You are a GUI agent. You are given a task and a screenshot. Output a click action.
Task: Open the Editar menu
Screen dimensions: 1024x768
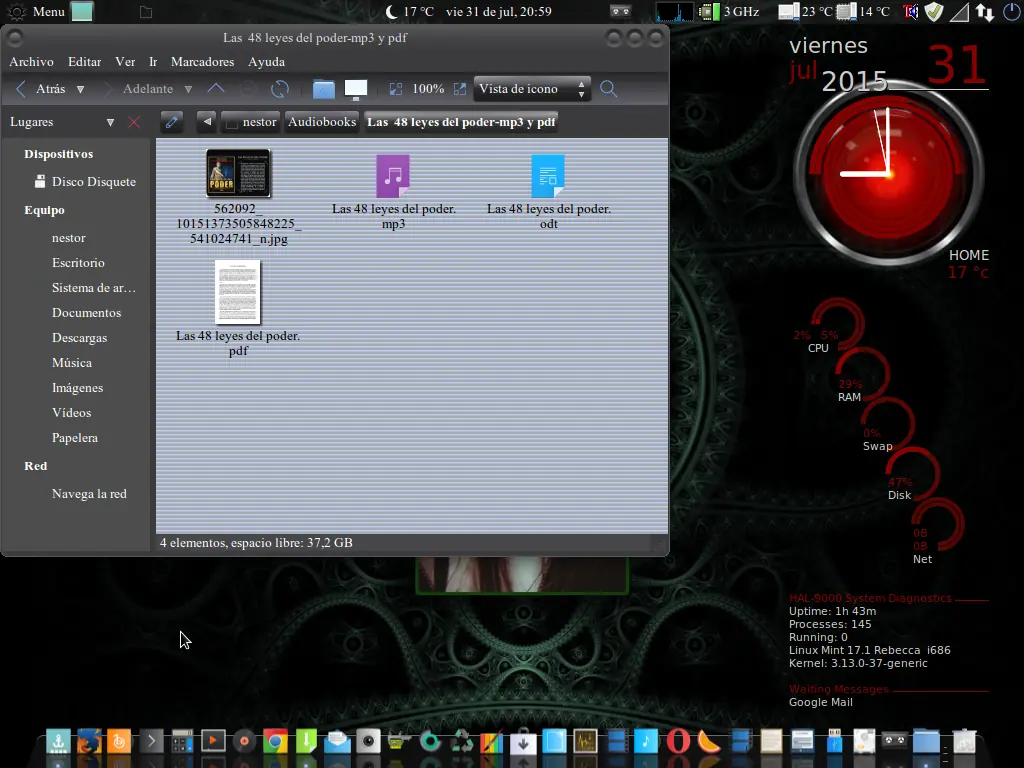84,62
